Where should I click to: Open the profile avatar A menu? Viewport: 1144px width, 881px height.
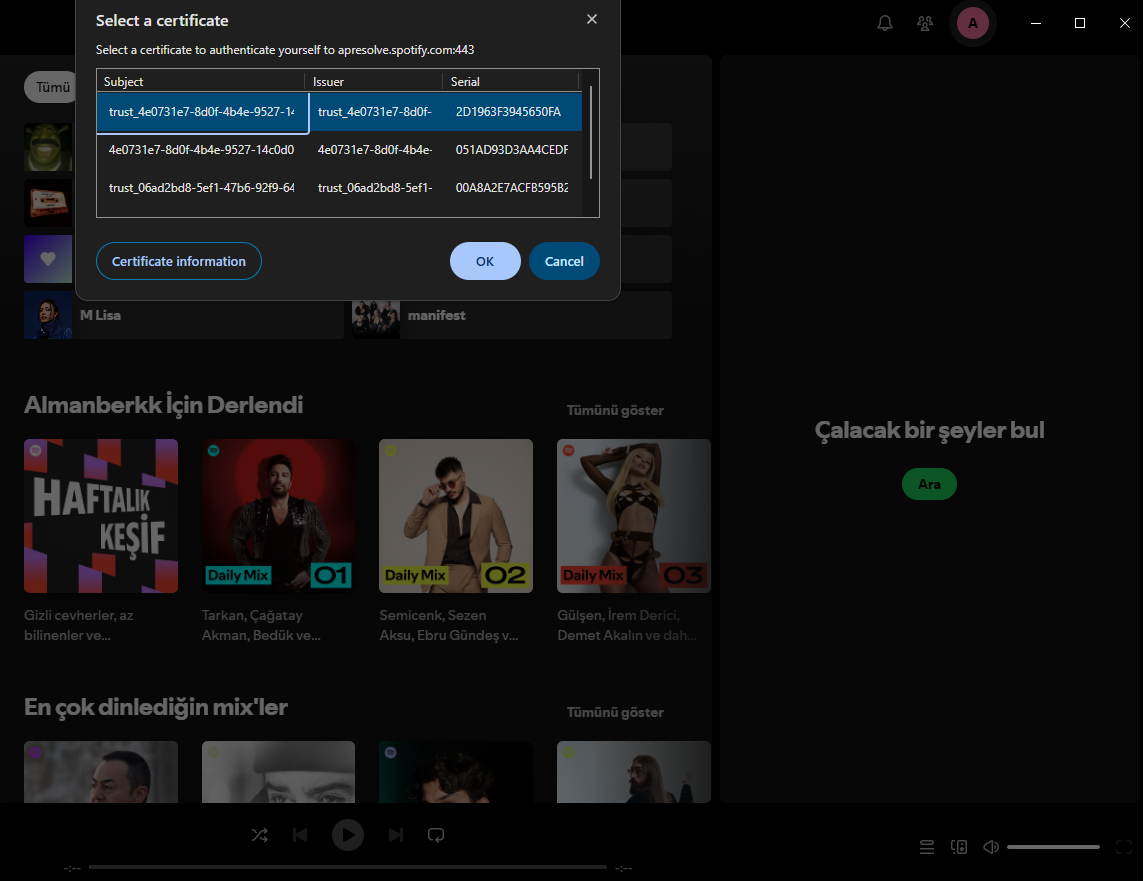pyautogui.click(x=973, y=23)
